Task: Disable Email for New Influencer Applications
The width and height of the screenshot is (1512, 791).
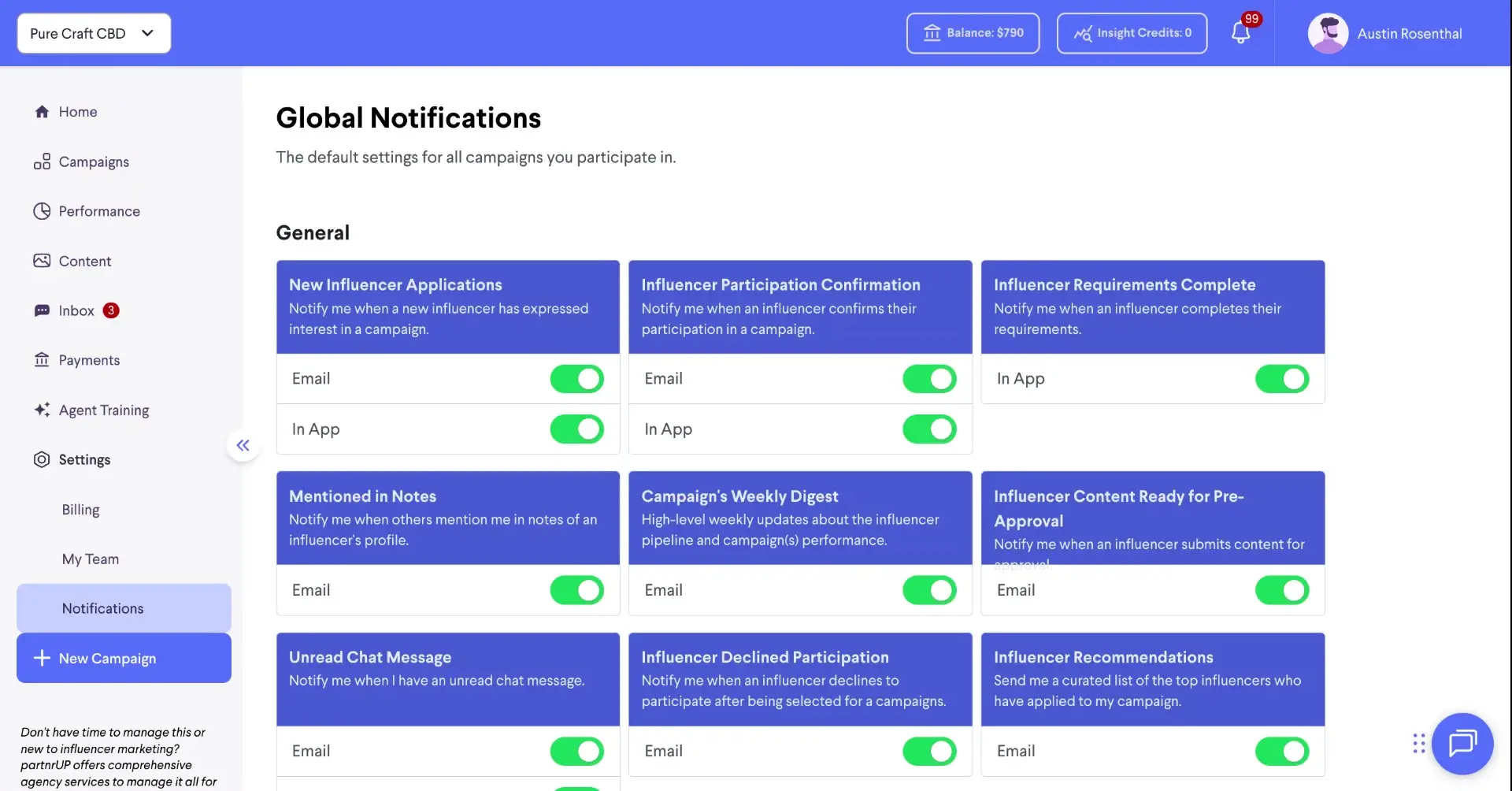Action: 576,379
